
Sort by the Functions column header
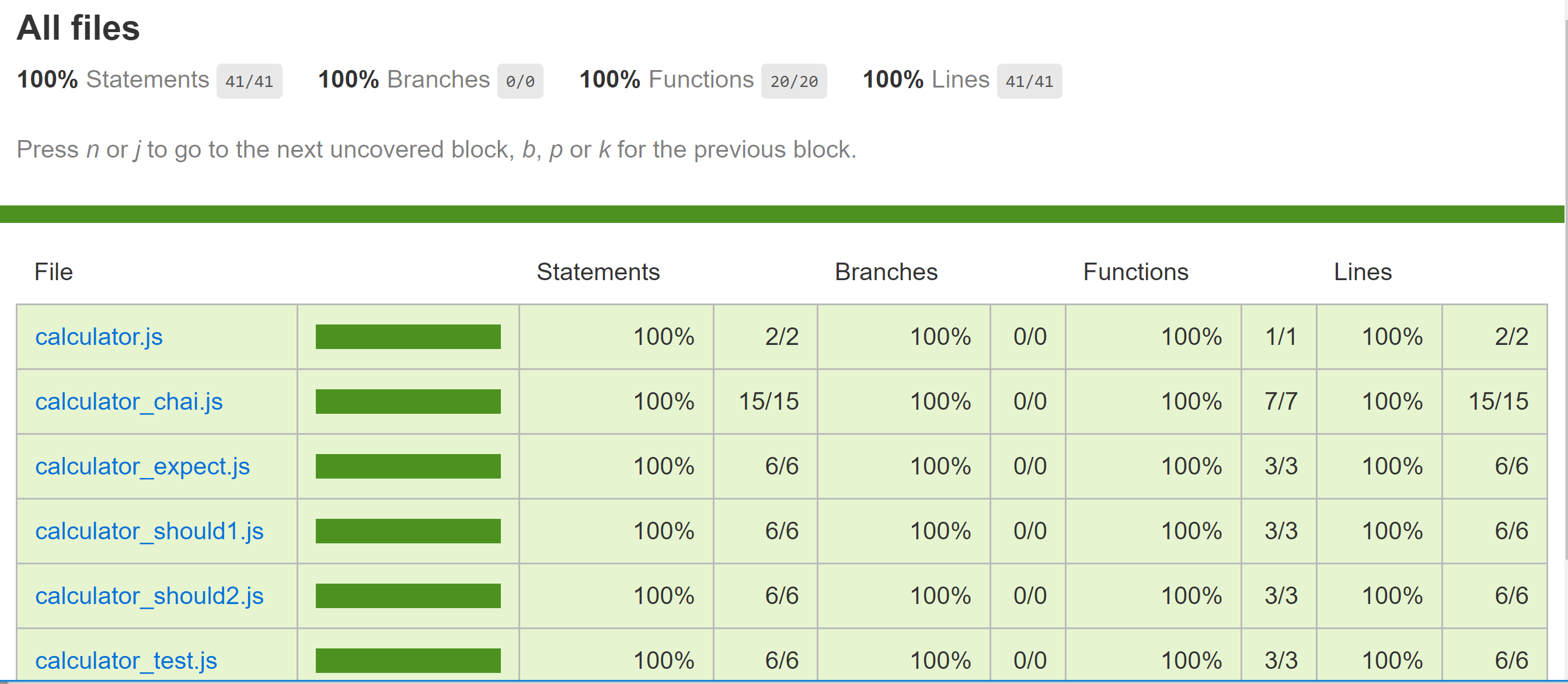click(1135, 271)
